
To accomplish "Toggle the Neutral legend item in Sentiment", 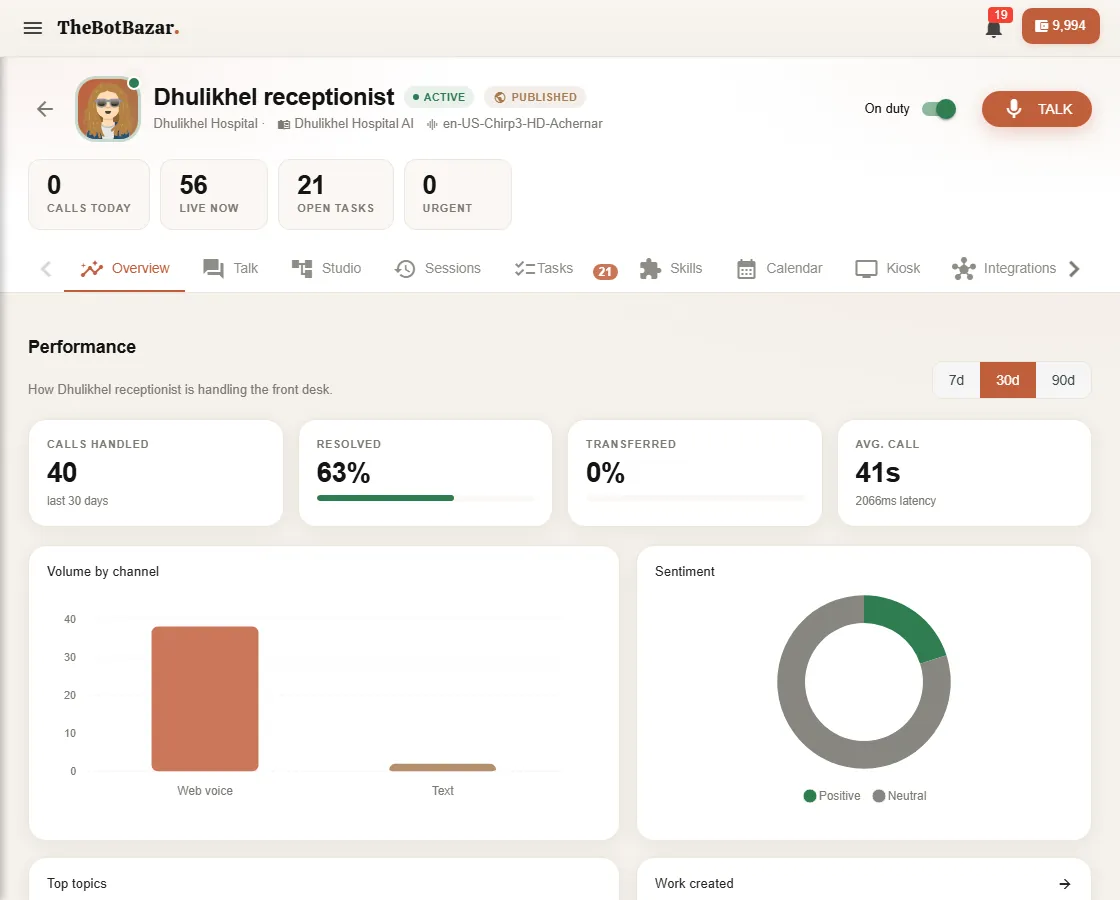I will point(900,796).
